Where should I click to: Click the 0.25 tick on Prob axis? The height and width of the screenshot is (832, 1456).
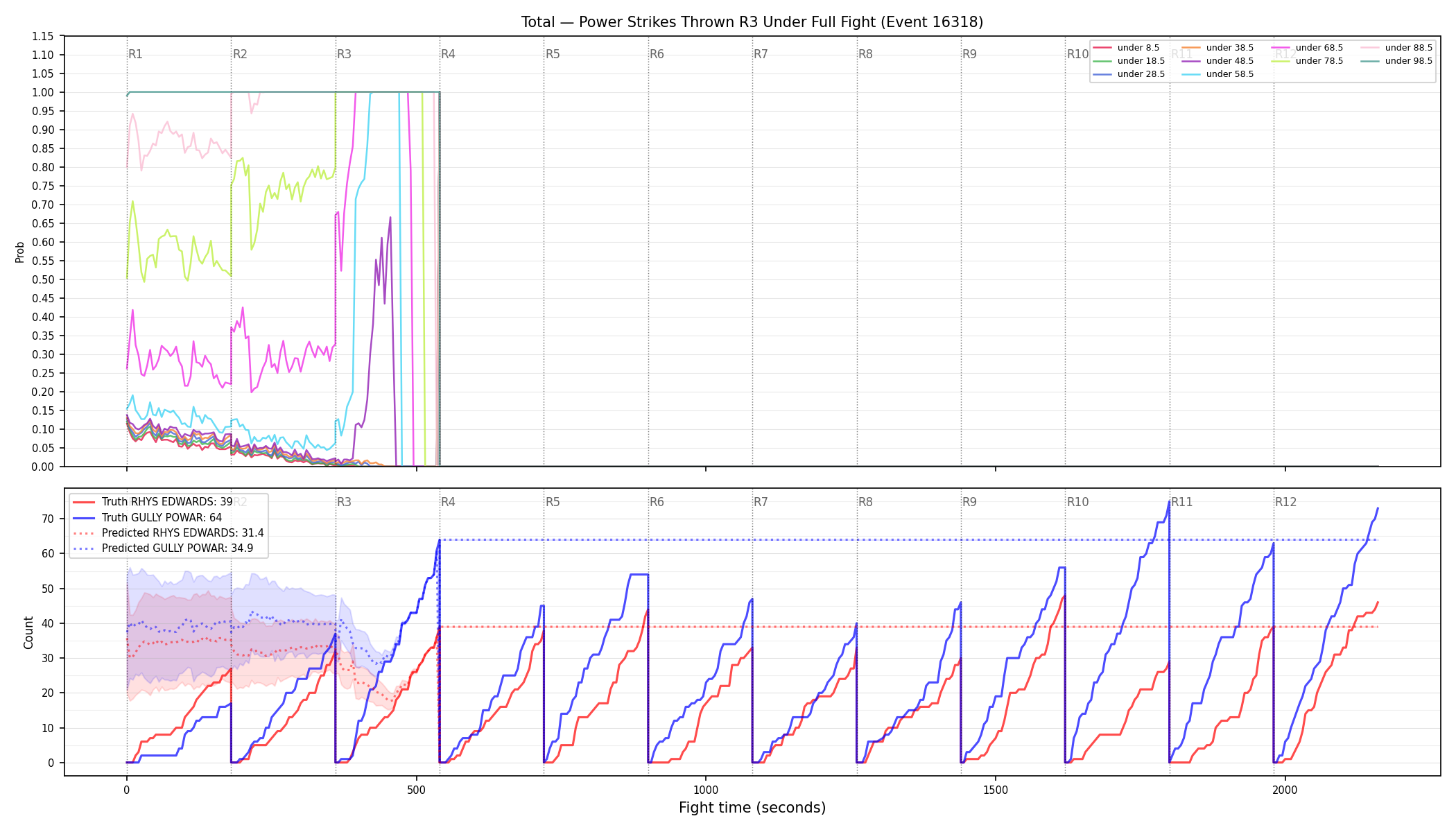[43, 373]
